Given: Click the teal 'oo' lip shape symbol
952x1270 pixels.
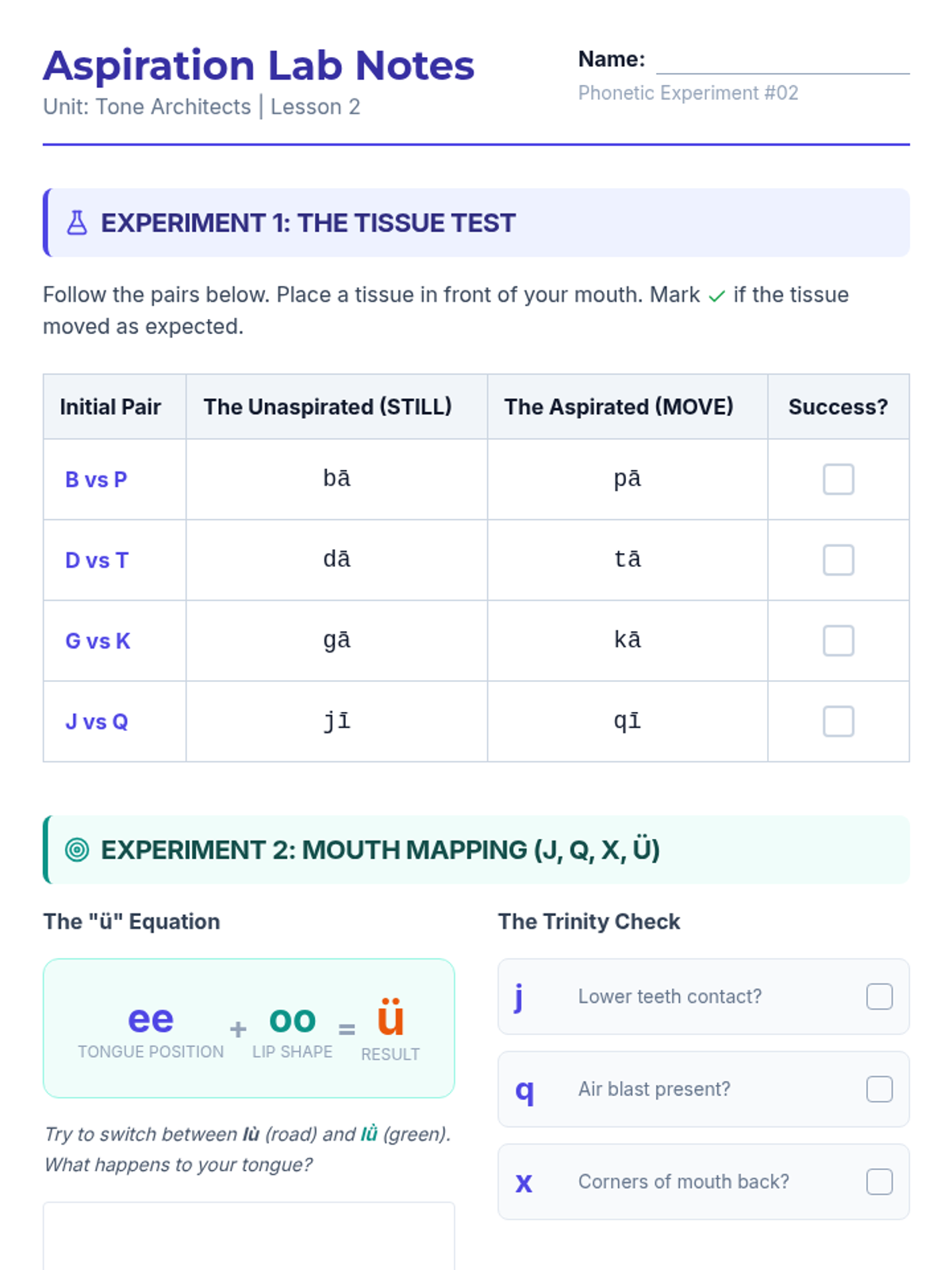Looking at the screenshot, I should pyautogui.click(x=292, y=1019).
